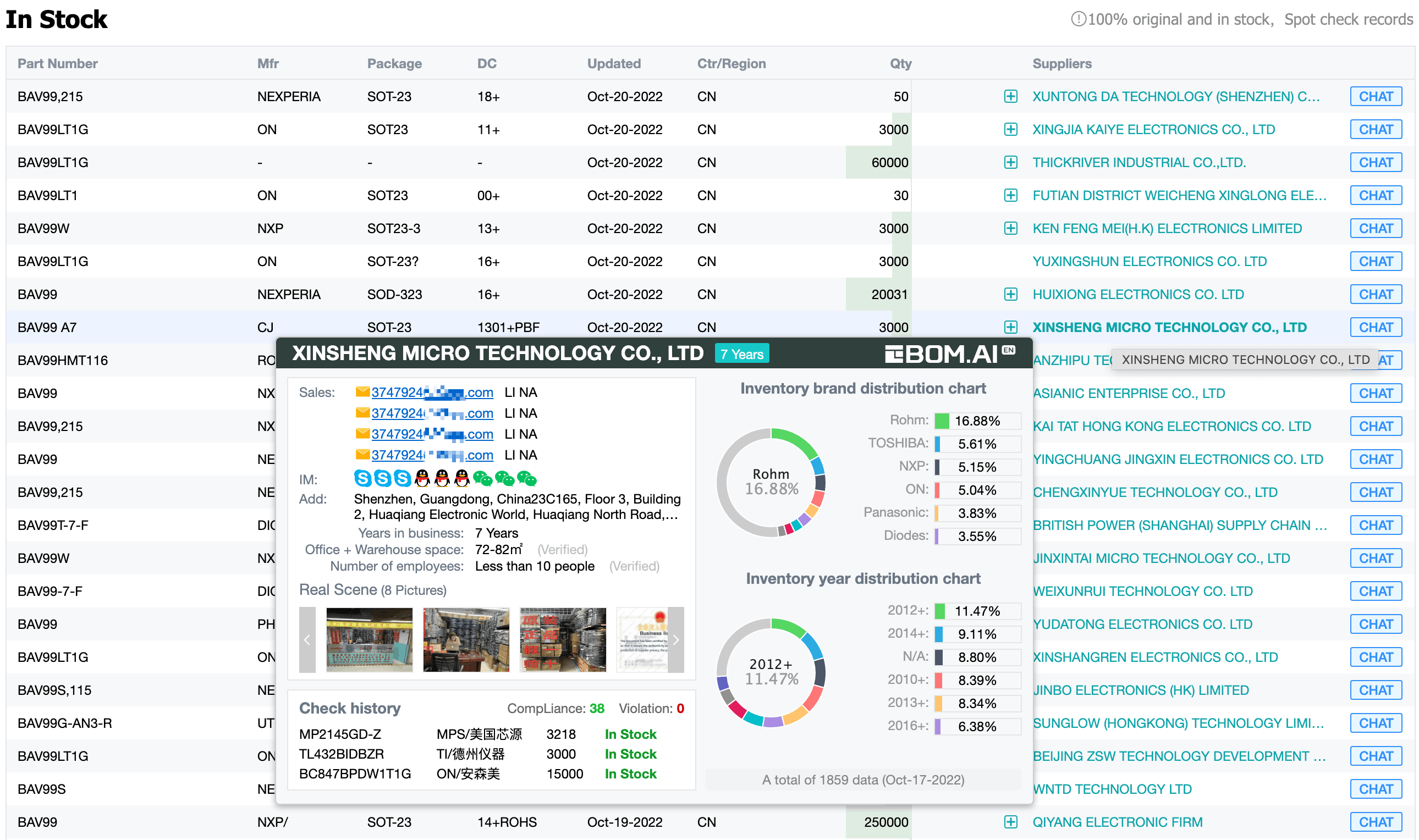Chat with ASIANIC ENTERPRISE supplier
Image resolution: width=1419 pixels, height=840 pixels.
(1376, 394)
